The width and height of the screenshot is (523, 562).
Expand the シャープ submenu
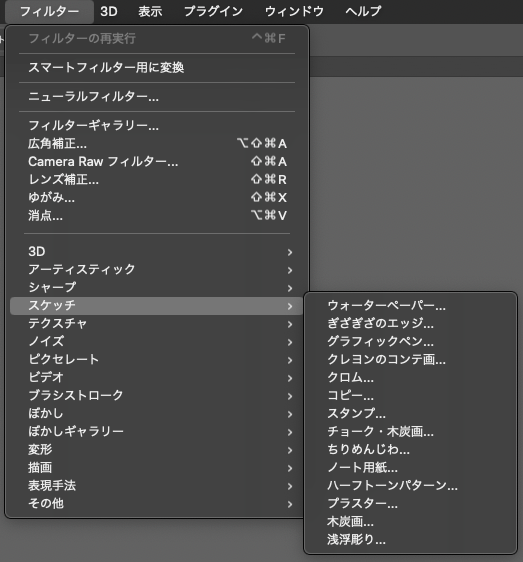tap(157, 287)
